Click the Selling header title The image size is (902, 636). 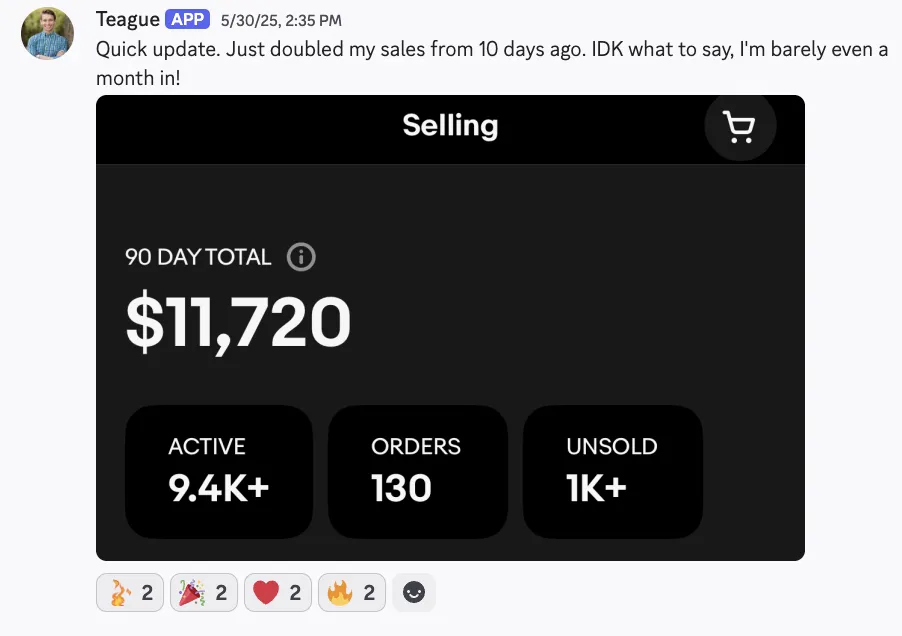[x=450, y=126]
